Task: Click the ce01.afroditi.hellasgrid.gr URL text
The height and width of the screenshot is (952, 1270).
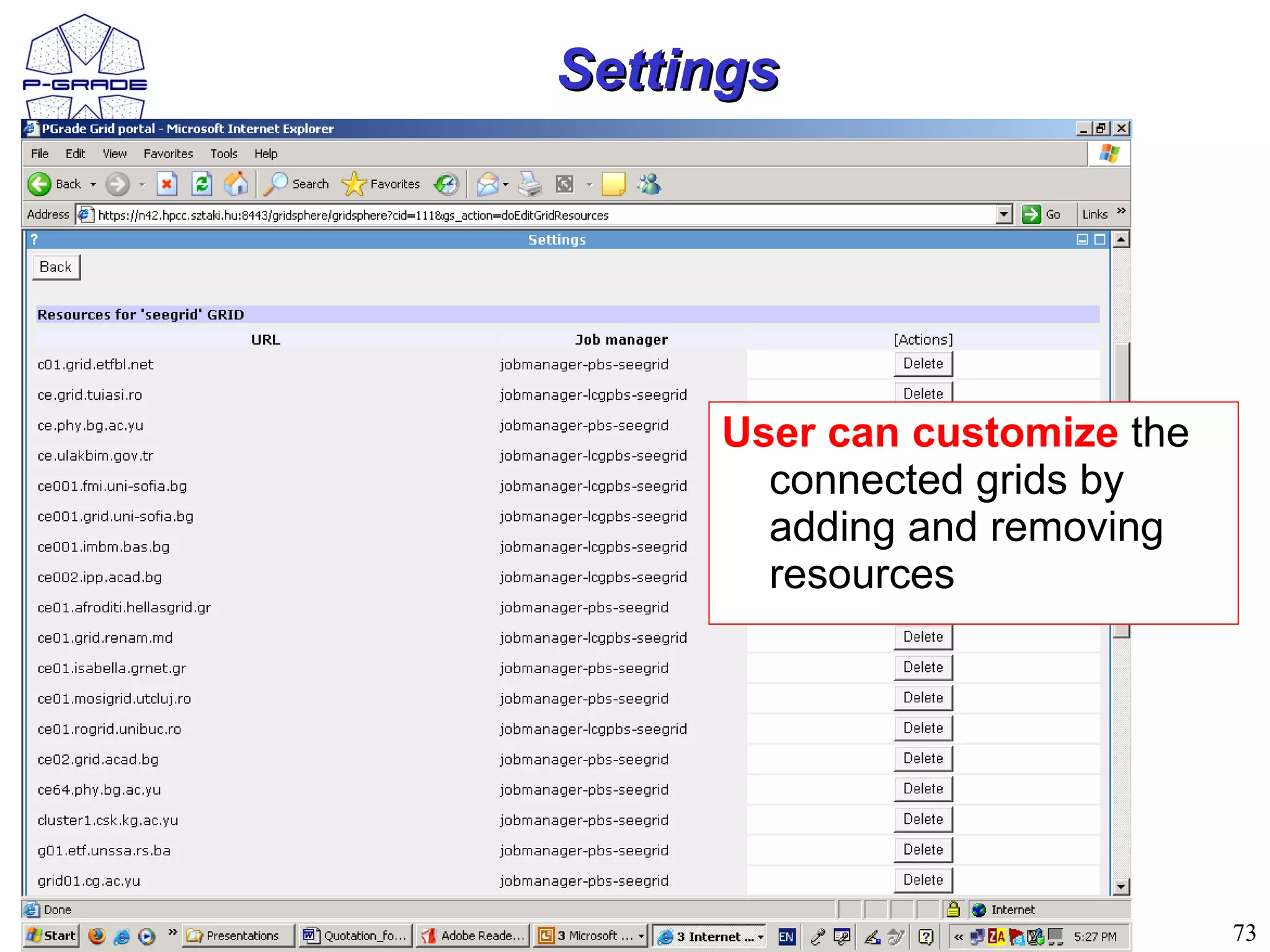Action: [124, 607]
